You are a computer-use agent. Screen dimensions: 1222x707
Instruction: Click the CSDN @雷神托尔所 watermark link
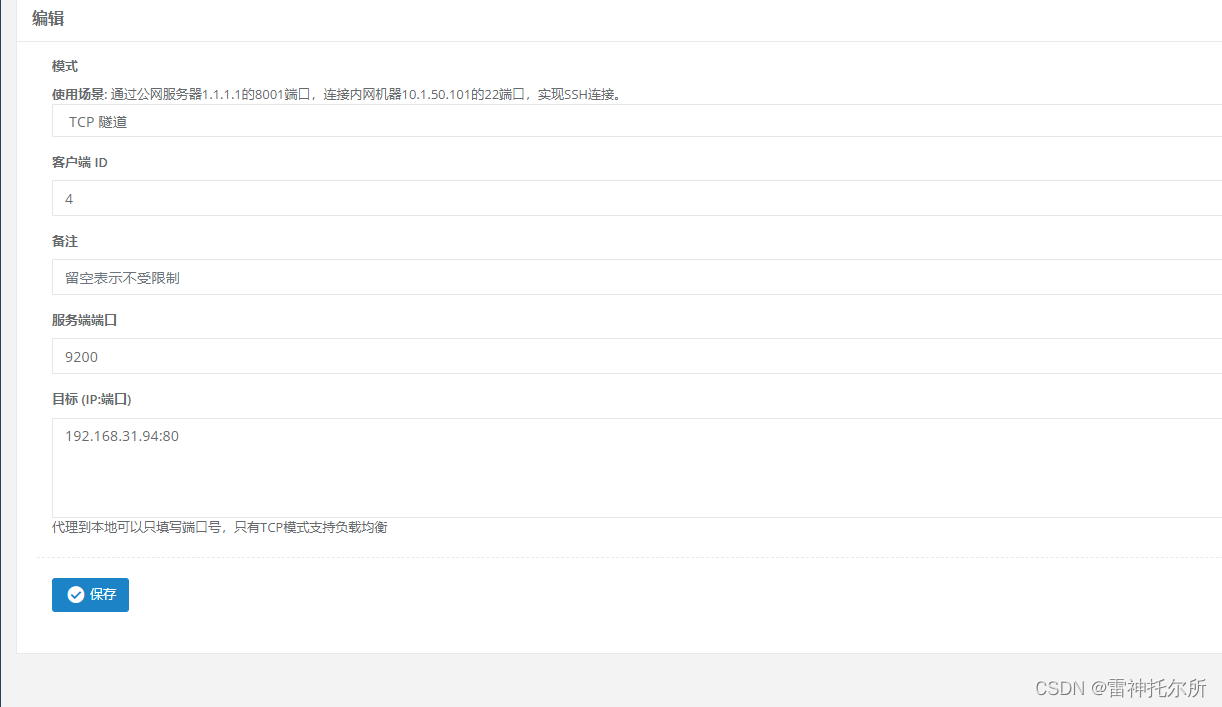1120,689
